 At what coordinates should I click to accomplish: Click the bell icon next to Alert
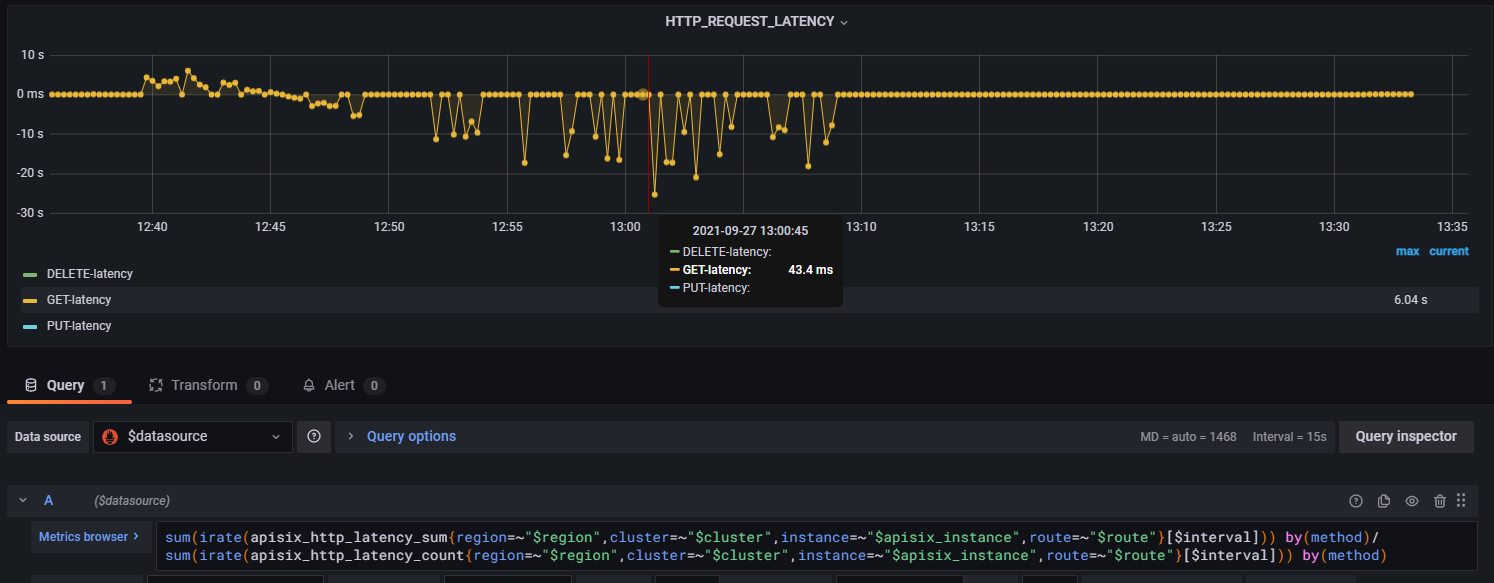coord(309,385)
